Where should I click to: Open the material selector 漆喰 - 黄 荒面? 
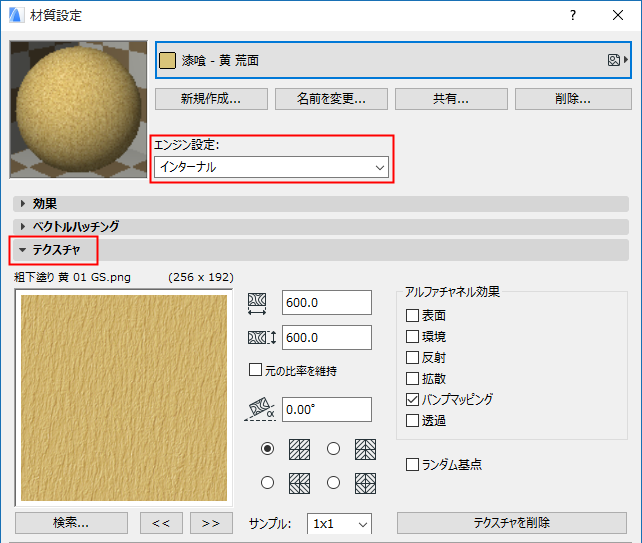393,60
